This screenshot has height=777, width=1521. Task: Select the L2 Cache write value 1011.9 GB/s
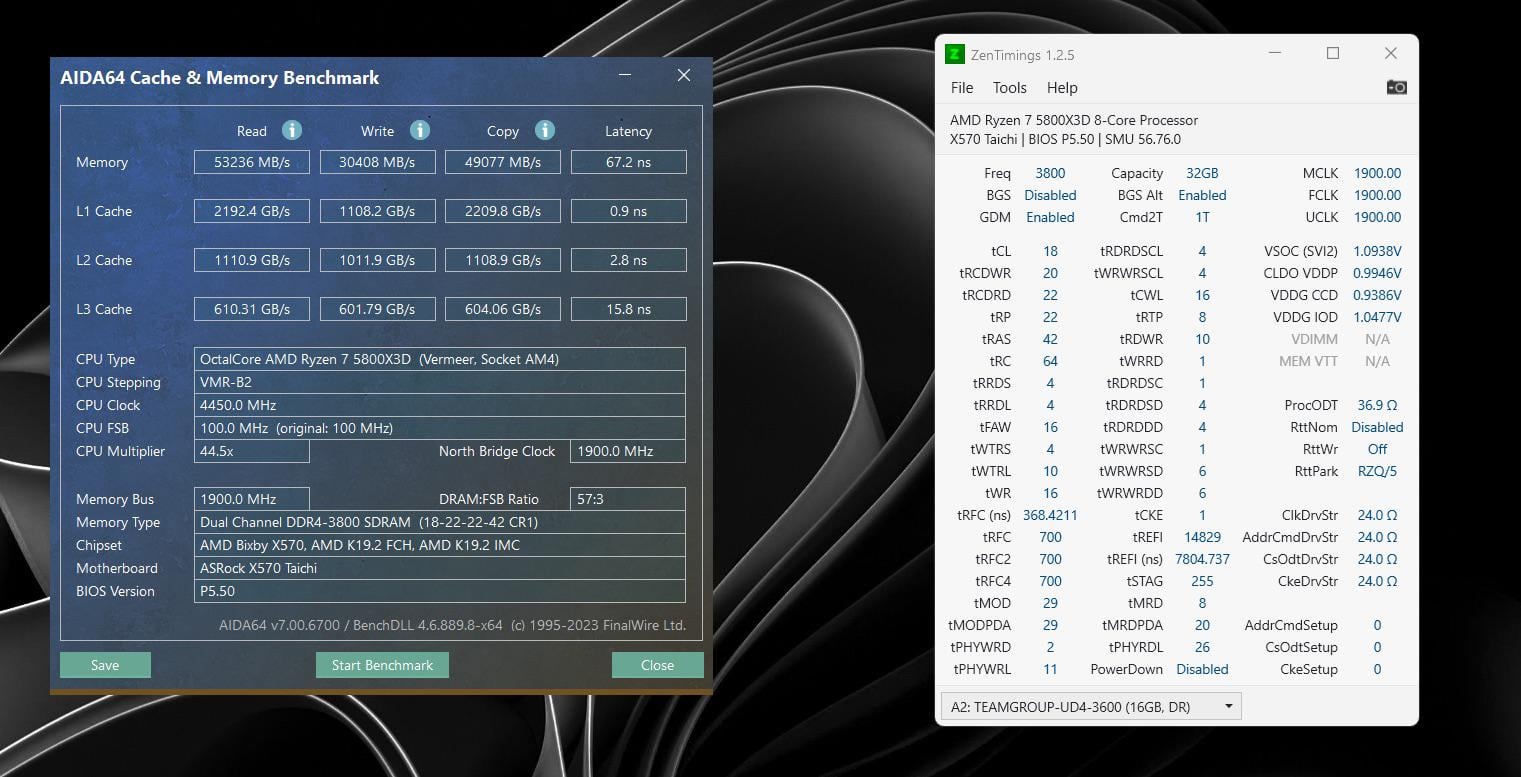(377, 260)
